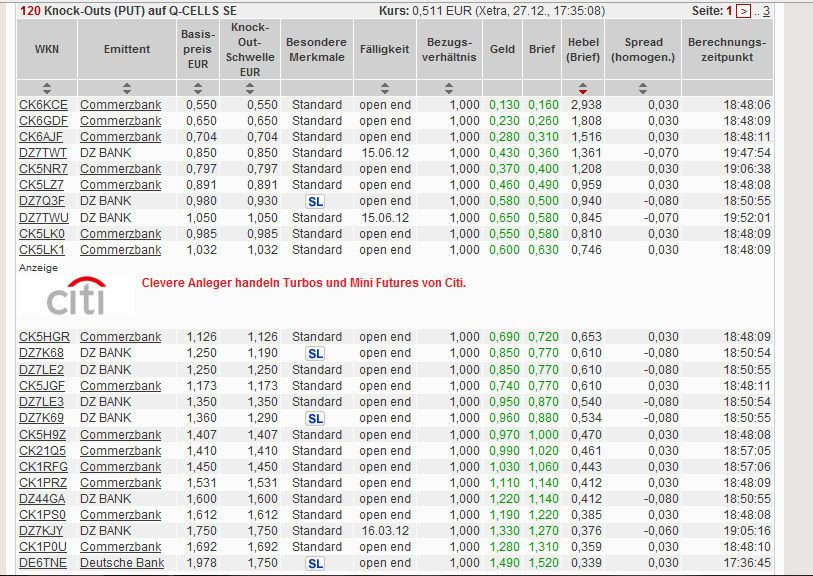Screen dimensions: 813x576
Task: Open Citi Turbos and Mini Futures ad link
Action: click(x=304, y=283)
